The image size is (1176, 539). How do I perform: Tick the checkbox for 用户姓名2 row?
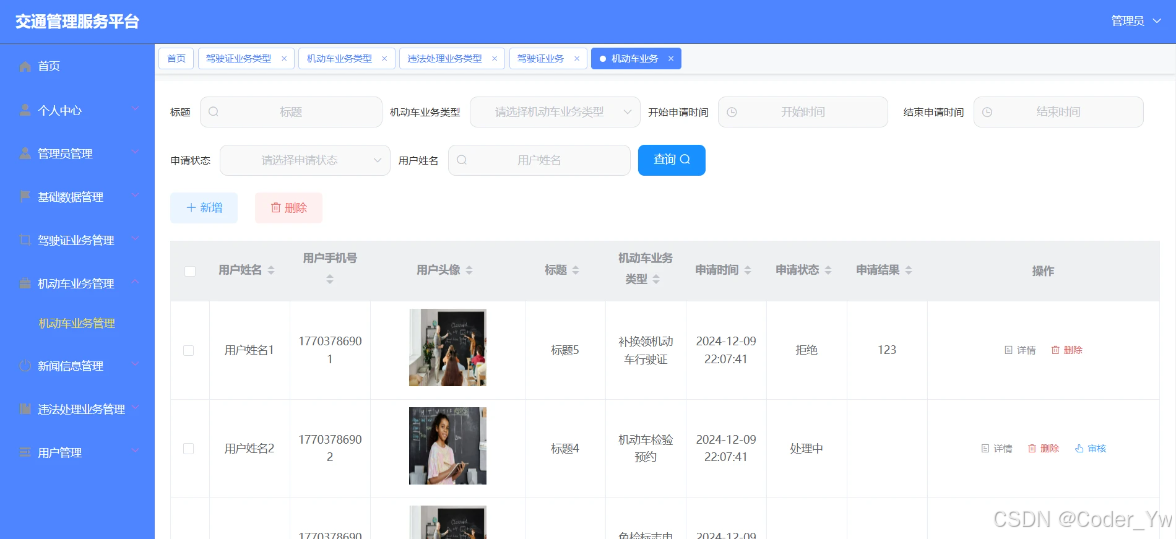point(188,448)
